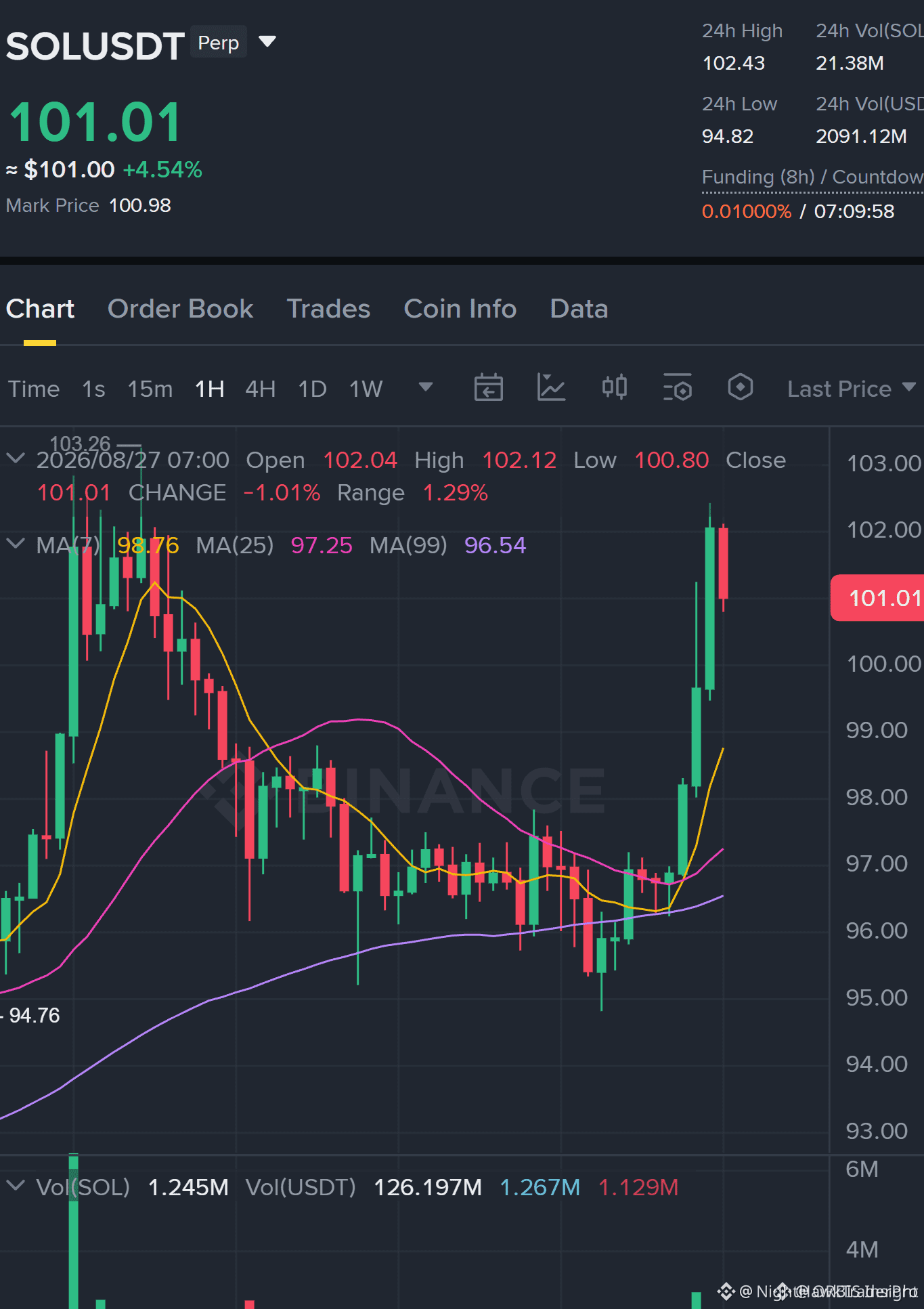Screen dimensions: 924x1309
Task: Click the current price tag 101.01 on axis
Action: click(x=877, y=598)
